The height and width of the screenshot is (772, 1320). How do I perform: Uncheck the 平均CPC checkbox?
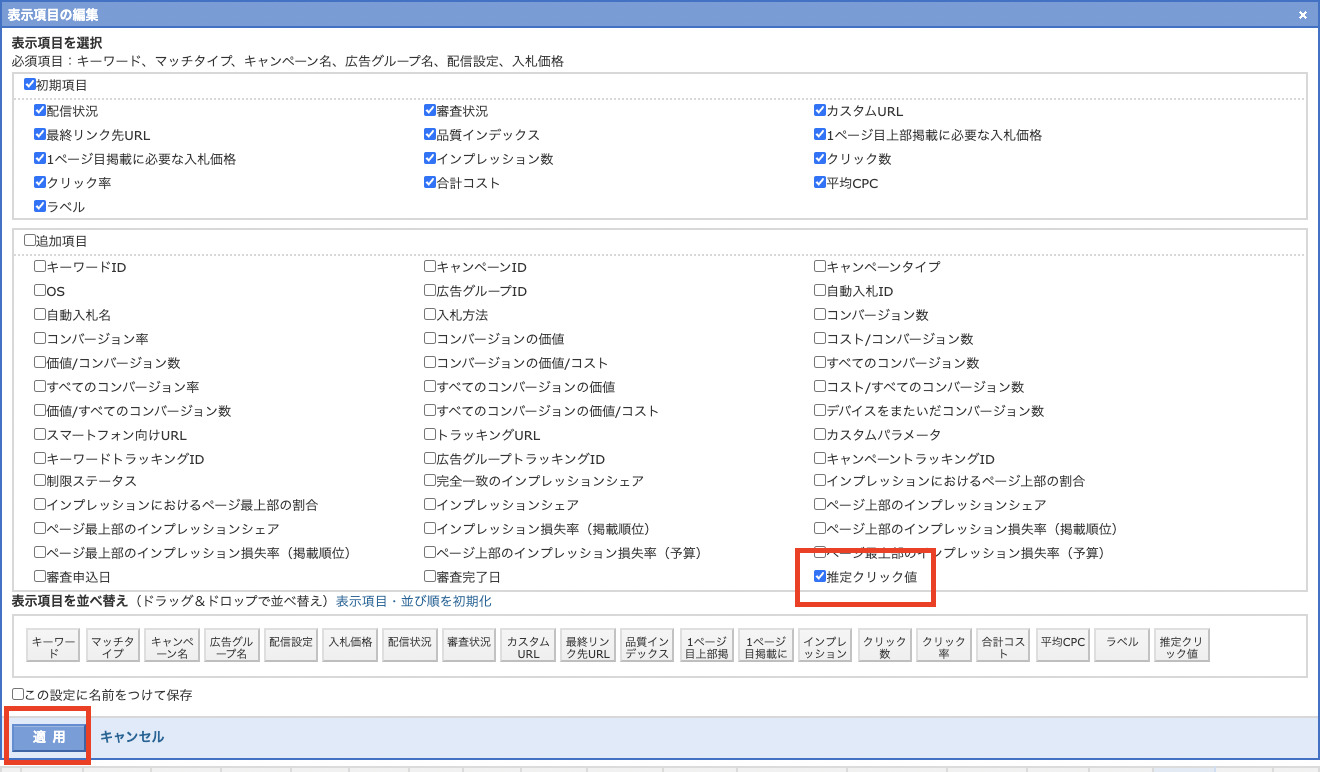pos(820,183)
